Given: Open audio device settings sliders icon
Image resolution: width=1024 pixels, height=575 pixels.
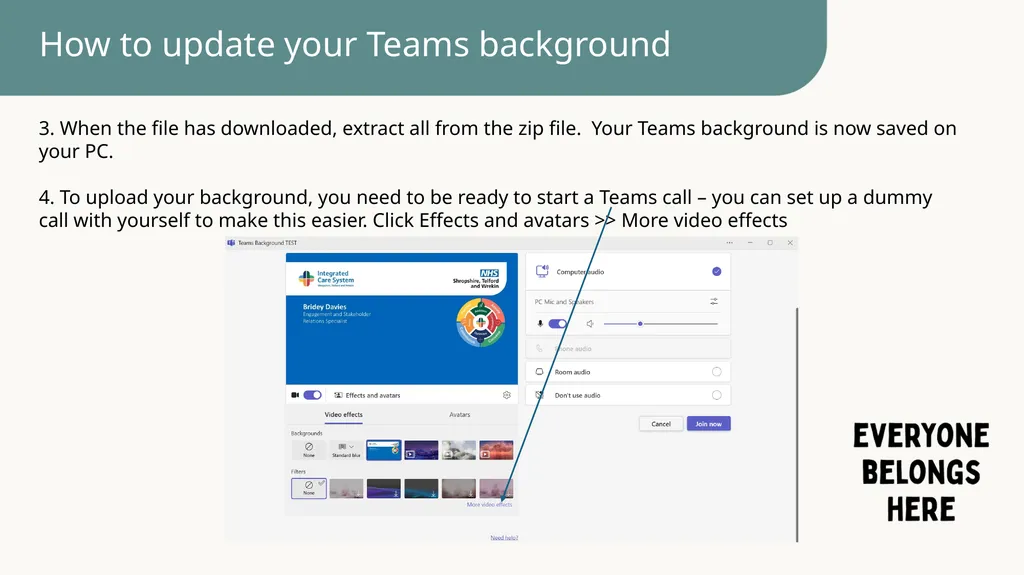Looking at the screenshot, I should [x=714, y=301].
